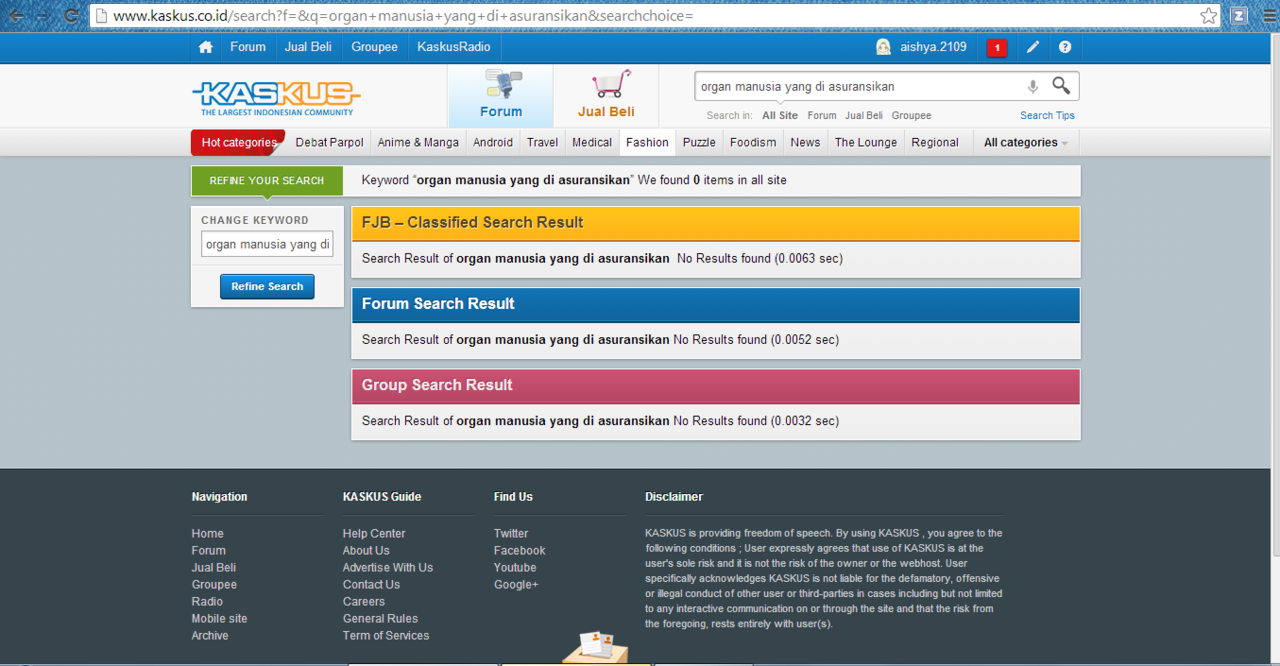Image resolution: width=1280 pixels, height=666 pixels.
Task: Open the help question mark icon
Action: (x=1065, y=47)
